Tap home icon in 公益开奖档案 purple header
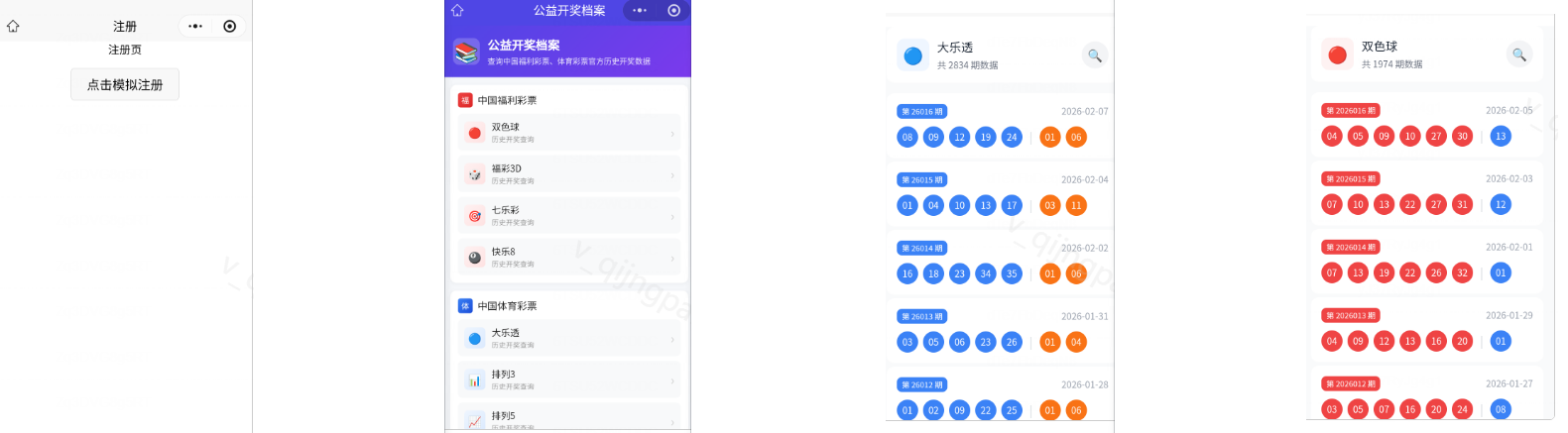 tap(457, 10)
